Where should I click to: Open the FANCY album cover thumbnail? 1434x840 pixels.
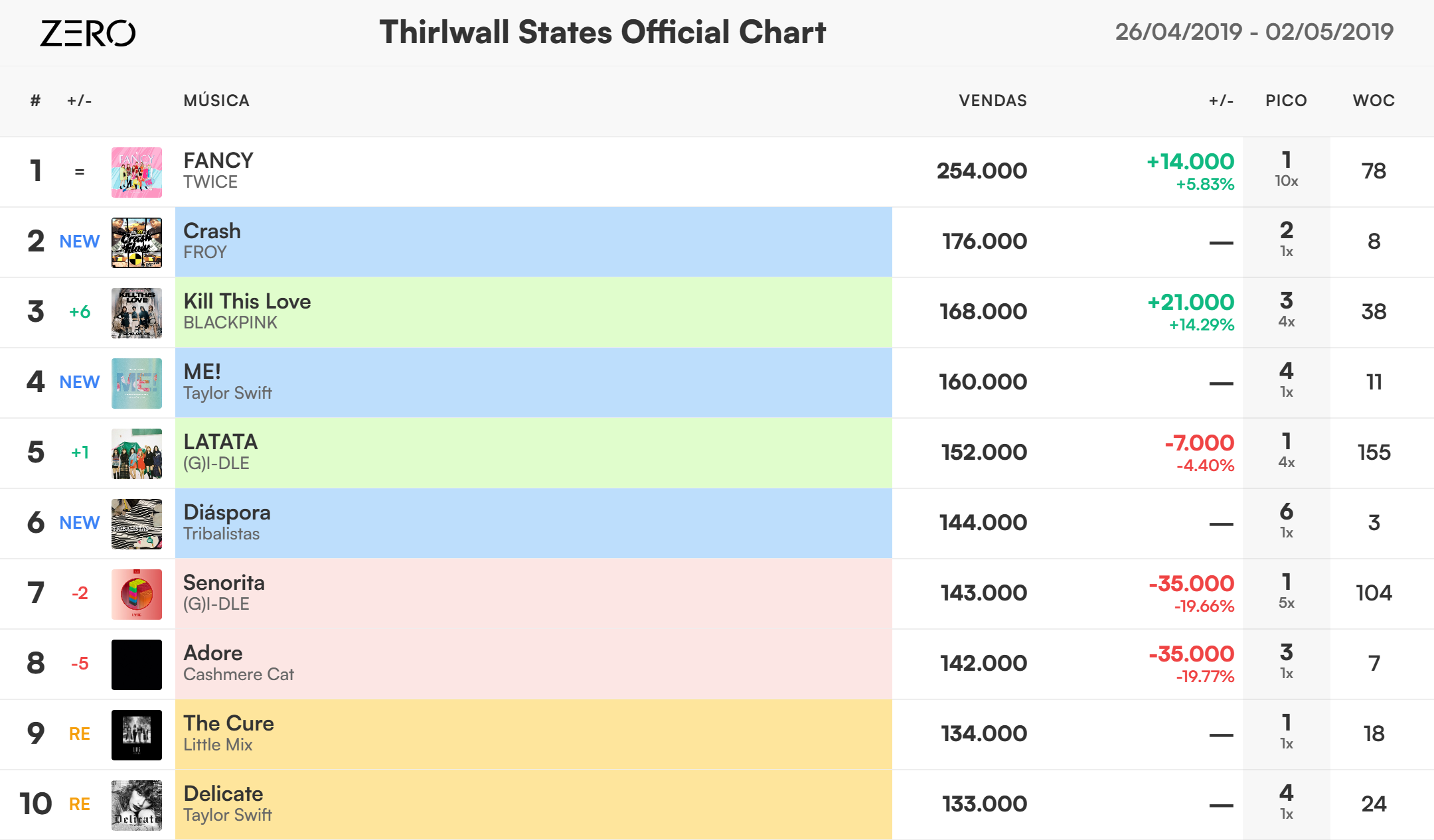click(x=137, y=173)
